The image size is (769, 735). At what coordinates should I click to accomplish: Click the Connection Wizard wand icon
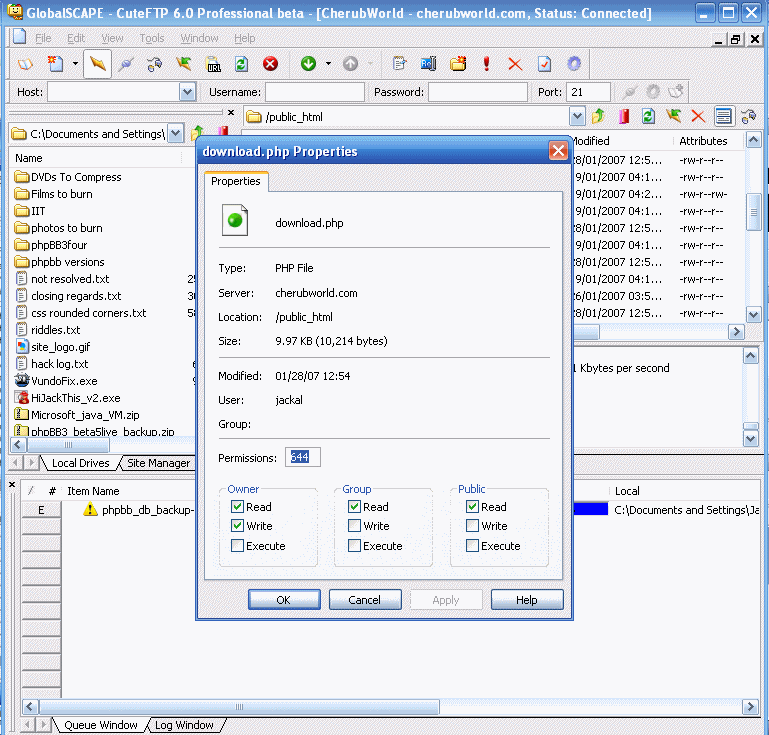[98, 64]
